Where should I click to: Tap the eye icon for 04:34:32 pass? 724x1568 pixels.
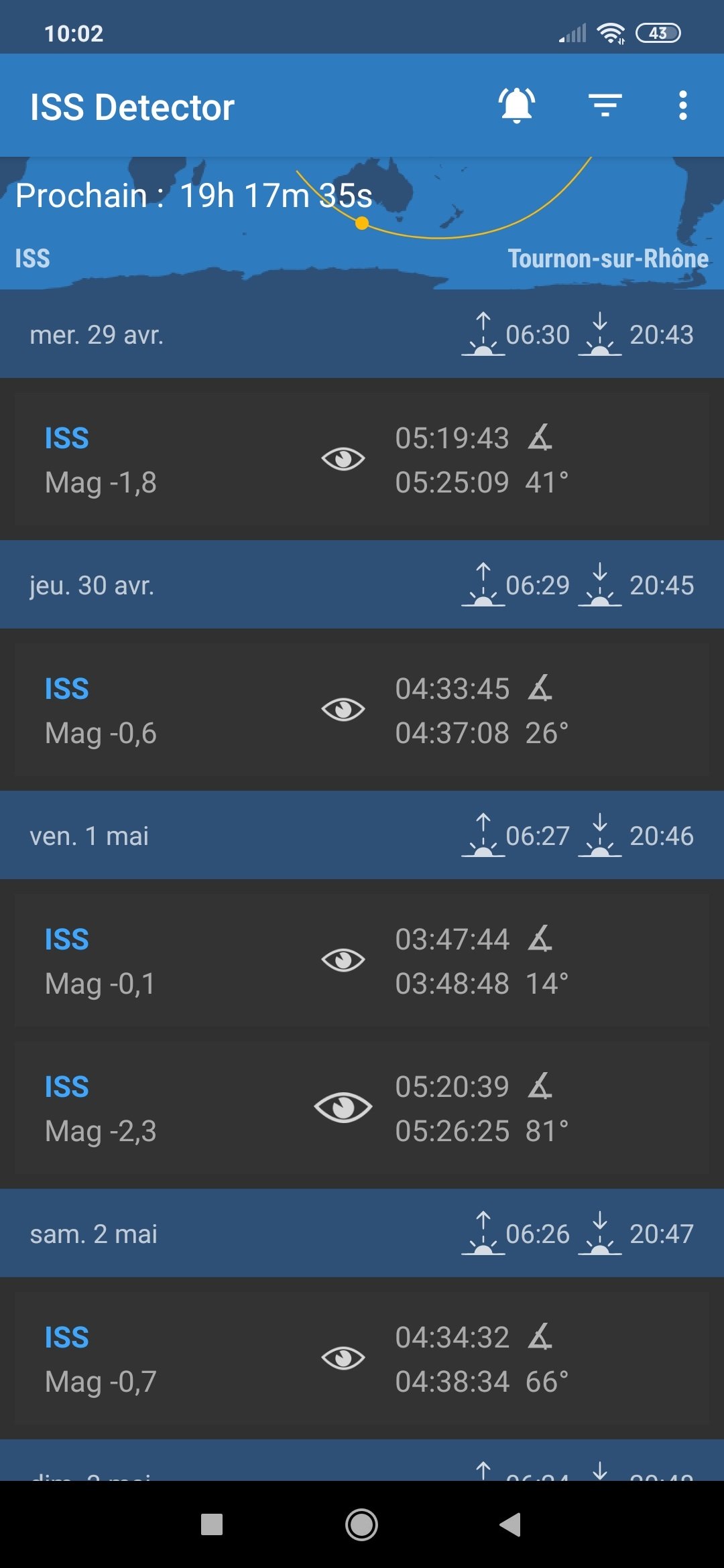343,1358
